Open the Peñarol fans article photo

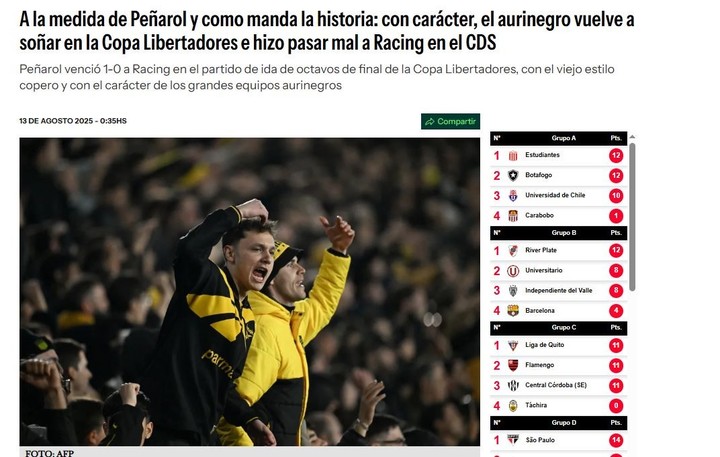click(250, 292)
